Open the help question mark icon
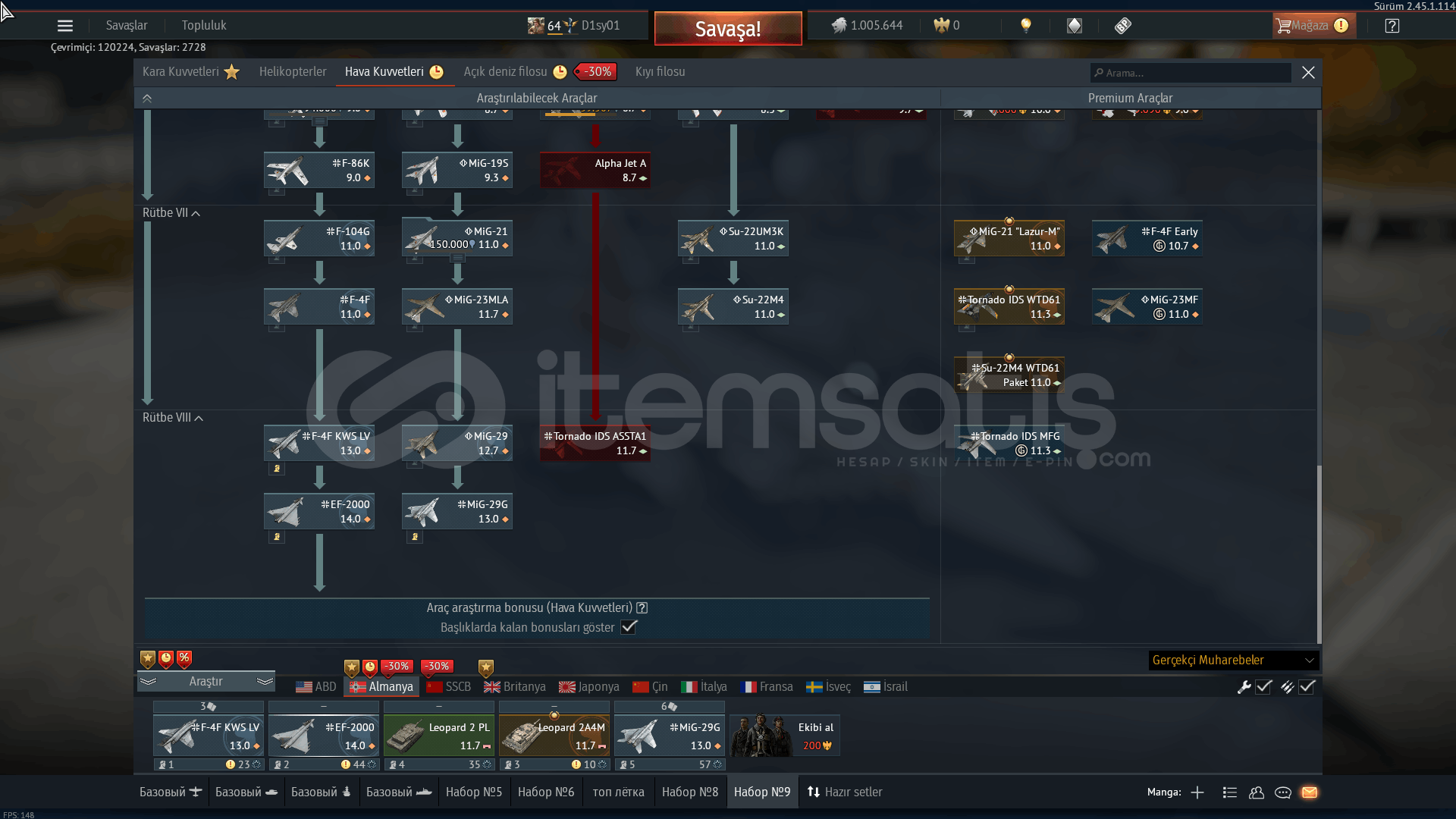This screenshot has width=1456, height=819. 1392,26
